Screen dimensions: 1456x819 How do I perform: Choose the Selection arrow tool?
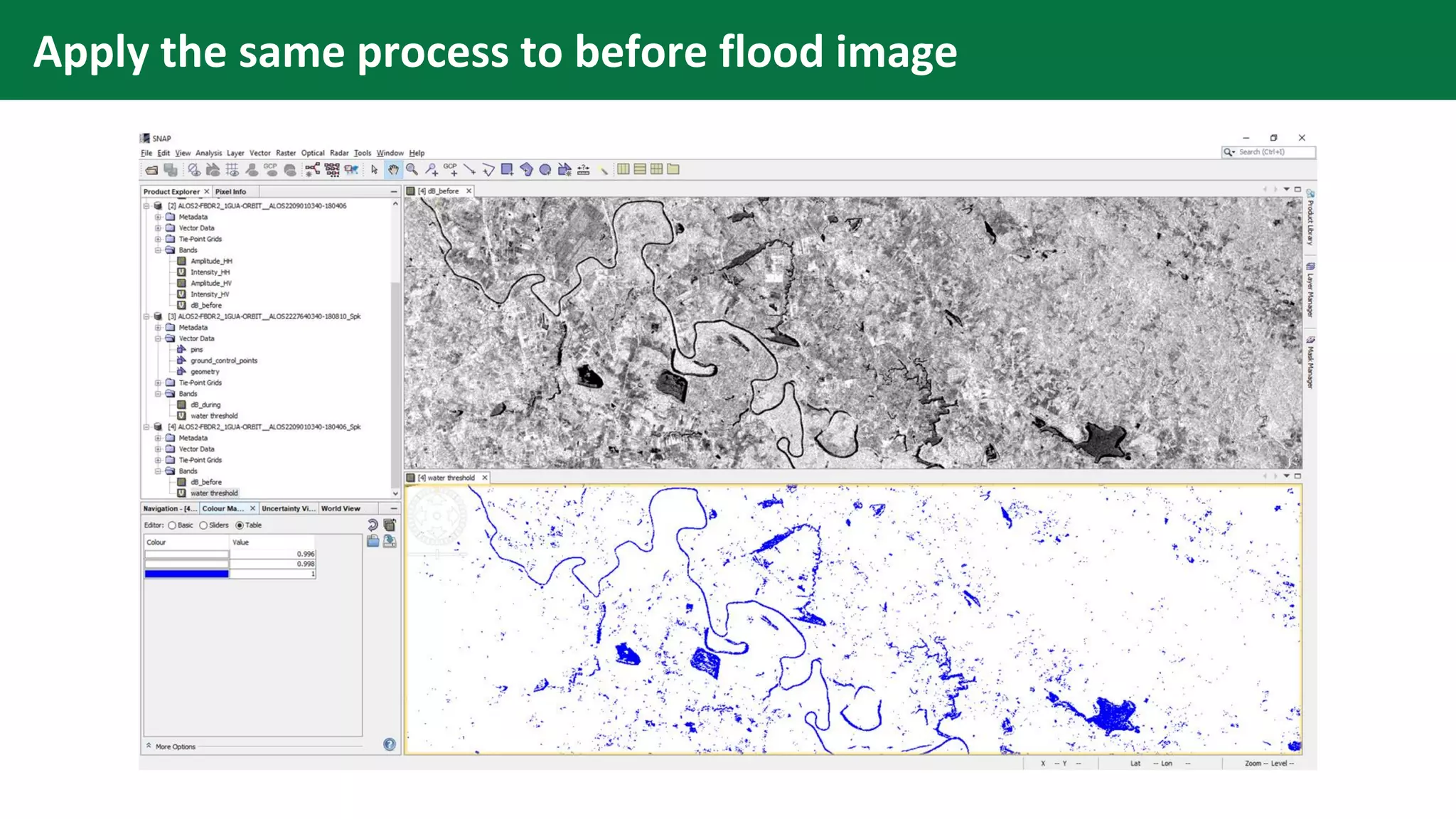coord(374,170)
